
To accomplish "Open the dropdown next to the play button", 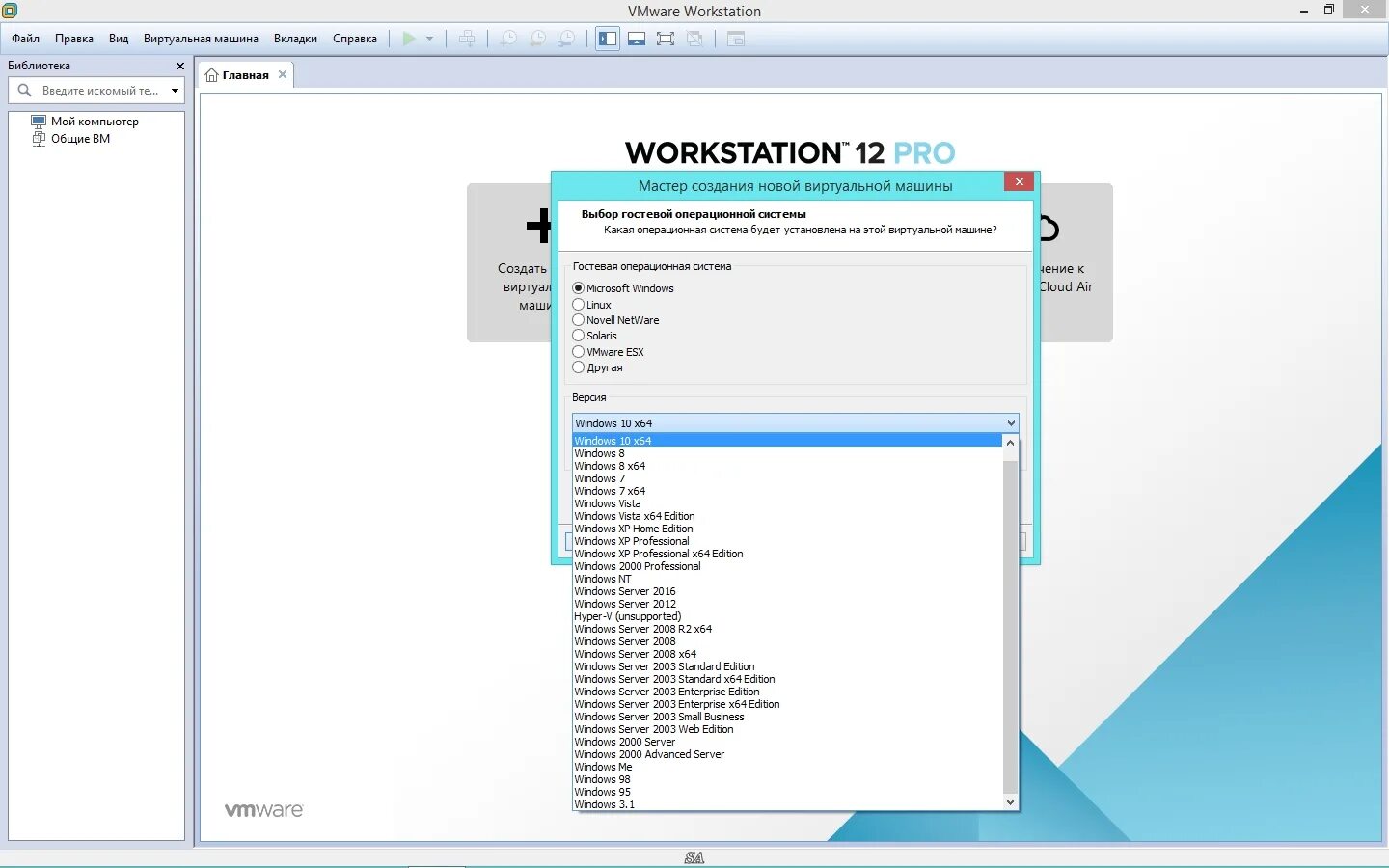I will [428, 39].
